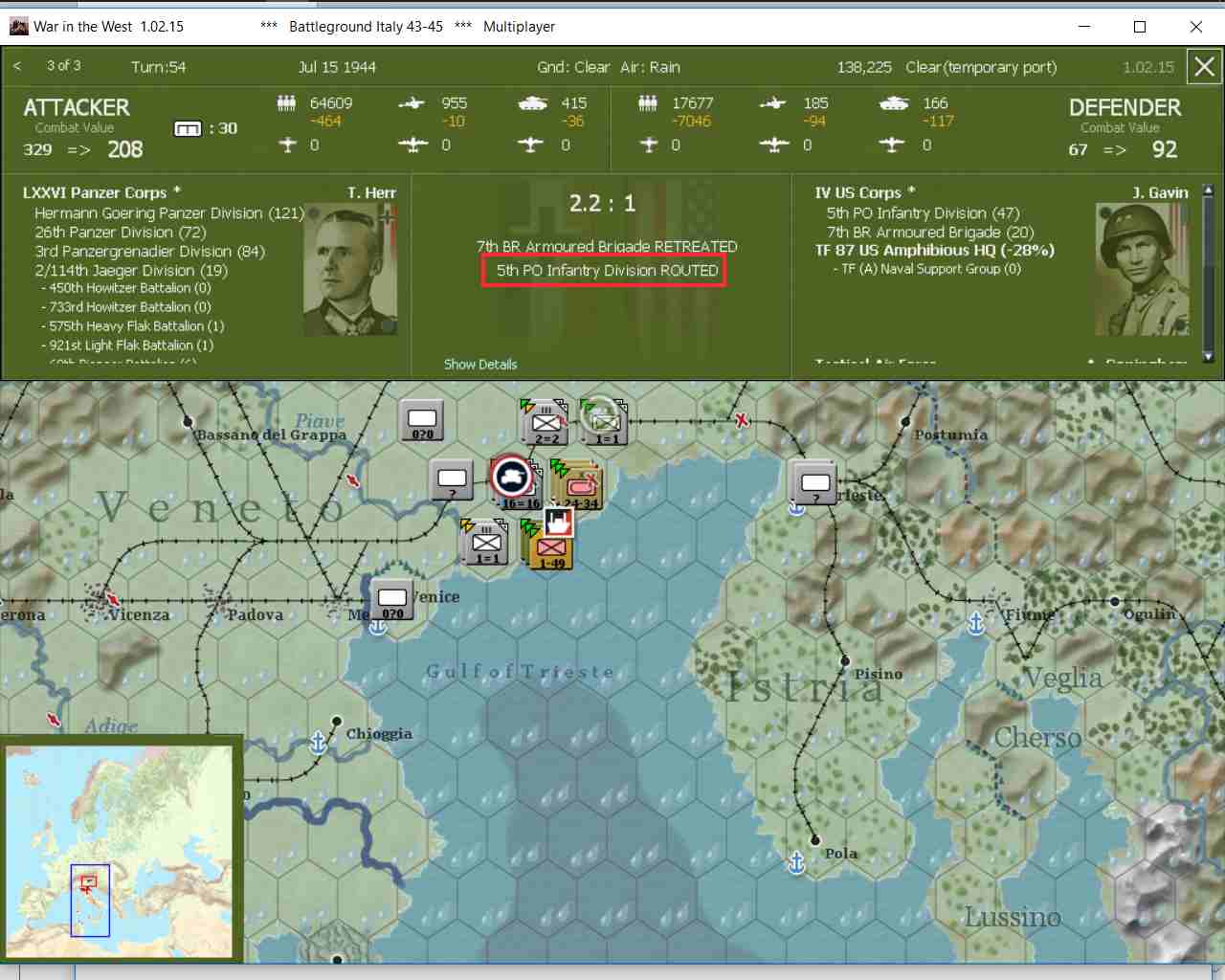Click the Show Details link
This screenshot has height=980, width=1225.
[x=480, y=365]
